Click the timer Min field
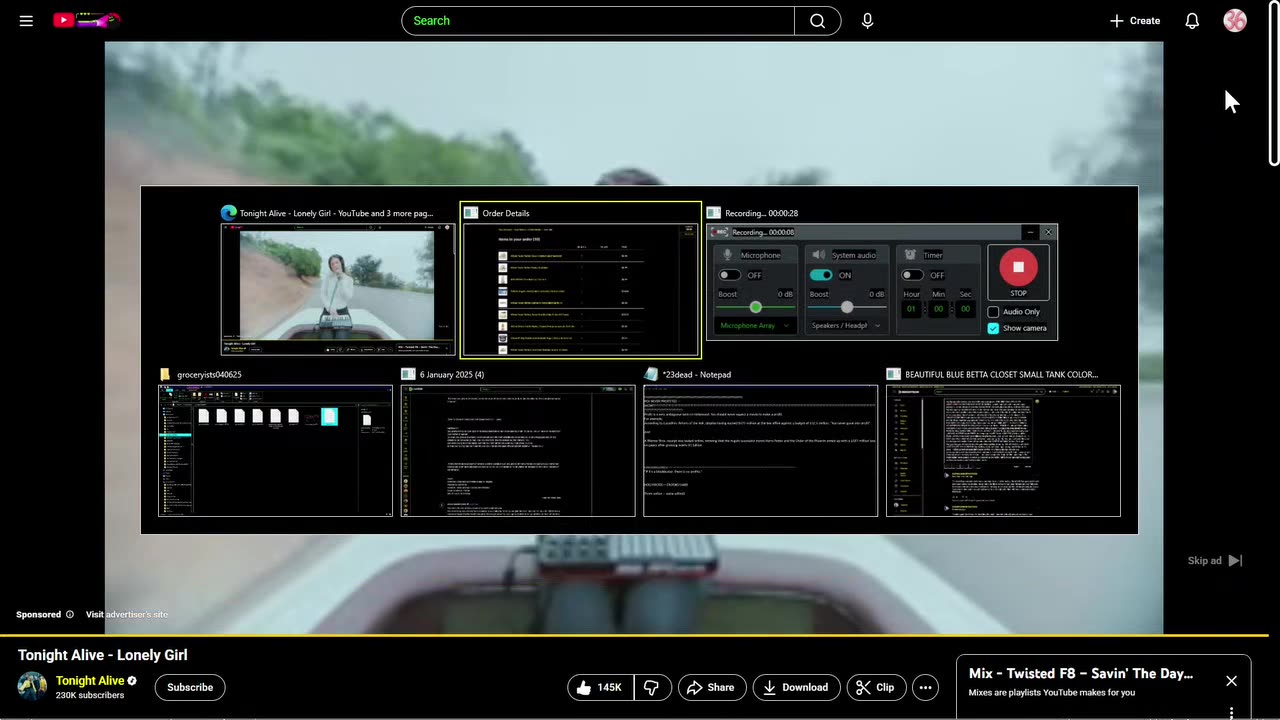The image size is (1280, 720). 938,309
